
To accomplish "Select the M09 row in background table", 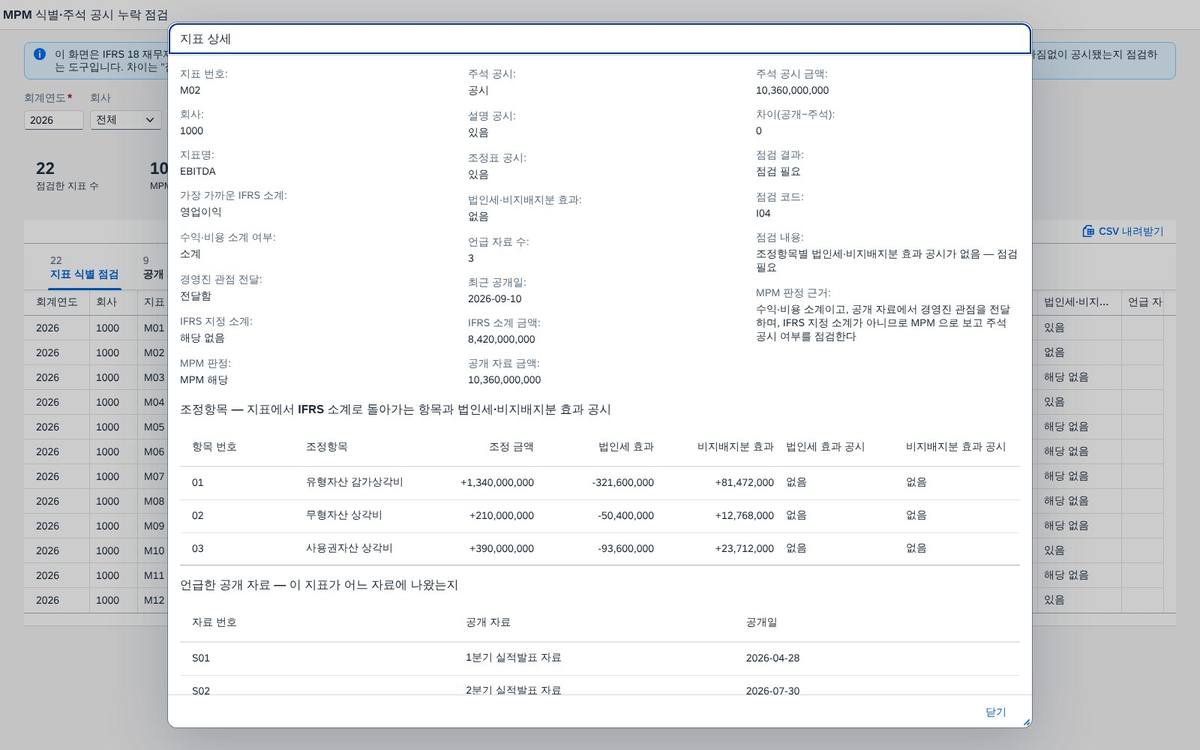I will pos(96,525).
